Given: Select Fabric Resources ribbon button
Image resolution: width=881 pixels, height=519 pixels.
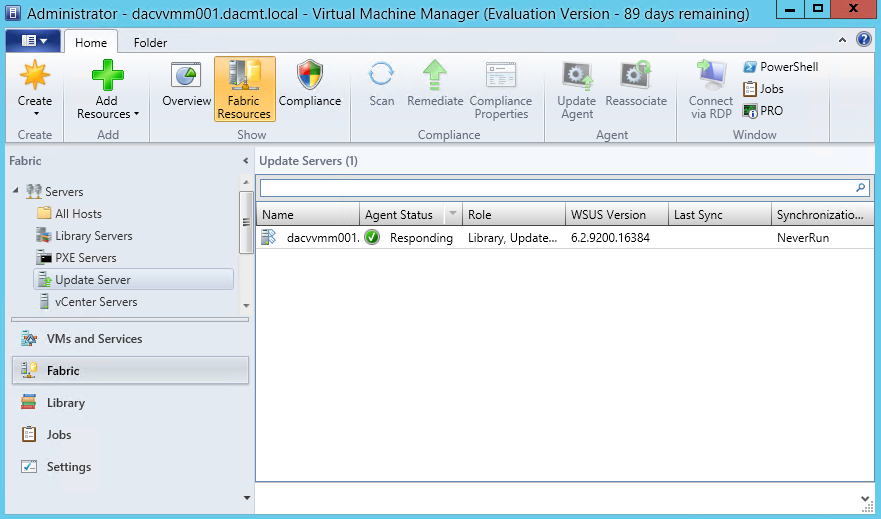Looking at the screenshot, I should click(x=244, y=89).
